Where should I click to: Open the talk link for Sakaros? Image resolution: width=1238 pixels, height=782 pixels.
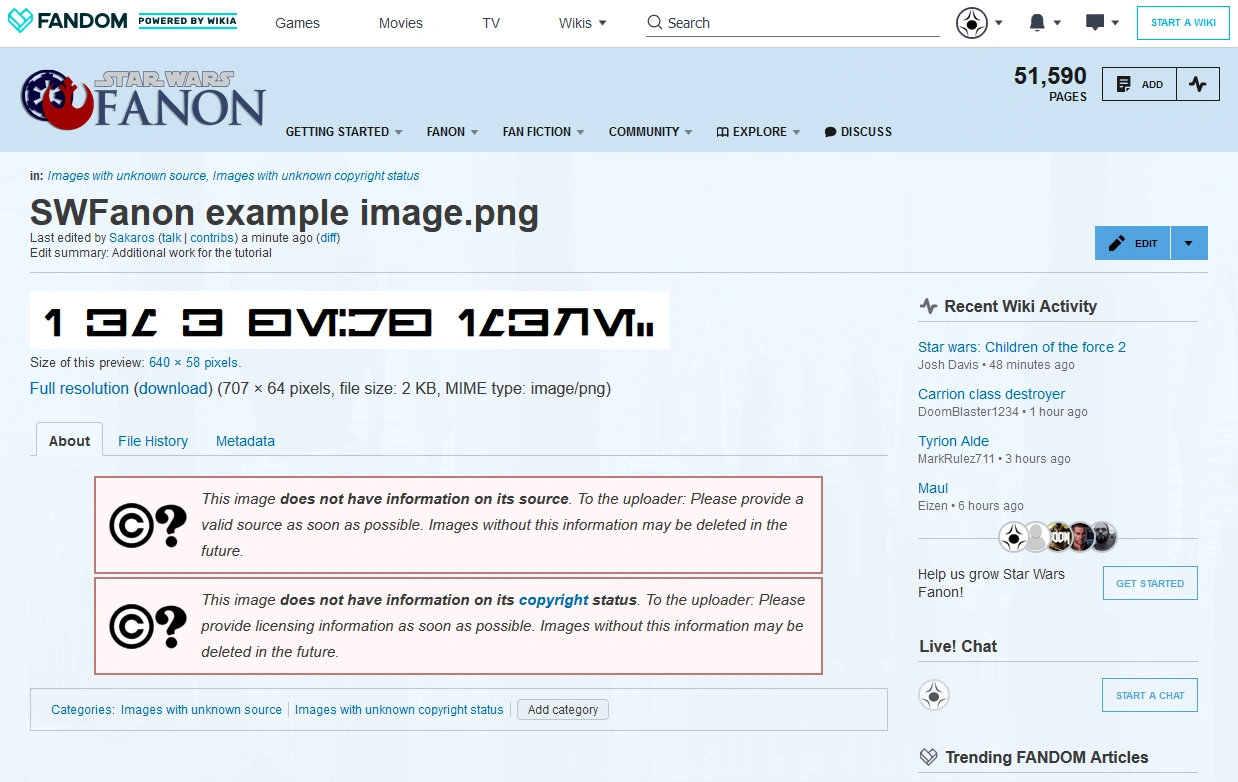pos(171,238)
